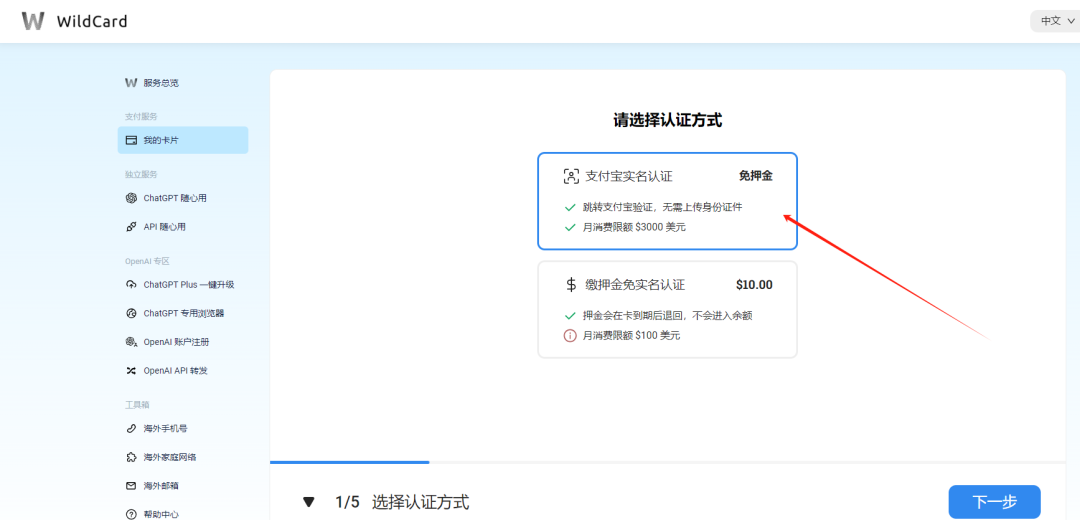Image resolution: width=1080 pixels, height=520 pixels.
Task: Expand the 1/5 选择认证方式 step triangle
Action: pyautogui.click(x=309, y=502)
